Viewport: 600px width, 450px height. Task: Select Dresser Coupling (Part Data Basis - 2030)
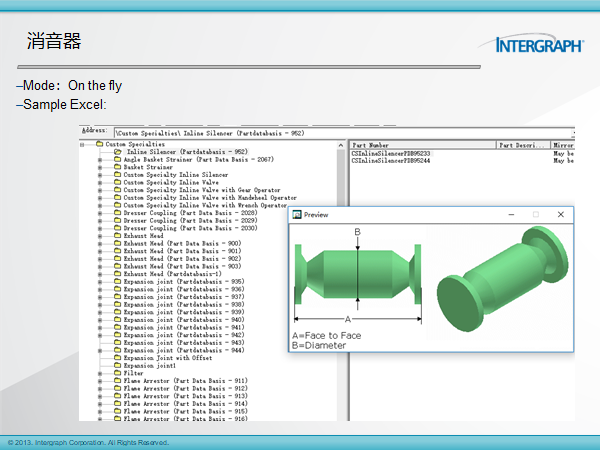pyautogui.click(x=190, y=228)
